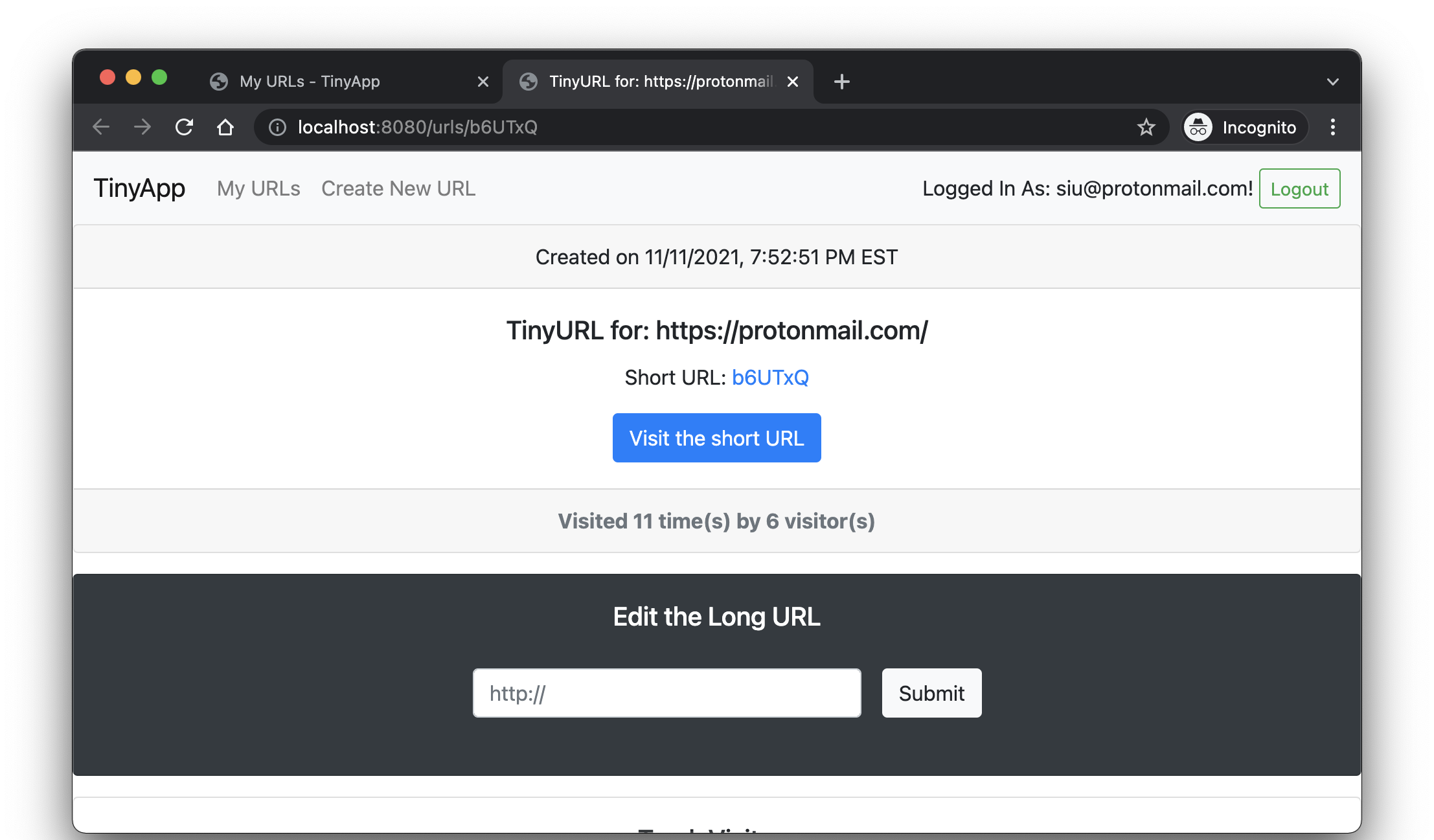Click the home icon in the toolbar
The image size is (1434, 840).
pyautogui.click(x=225, y=127)
